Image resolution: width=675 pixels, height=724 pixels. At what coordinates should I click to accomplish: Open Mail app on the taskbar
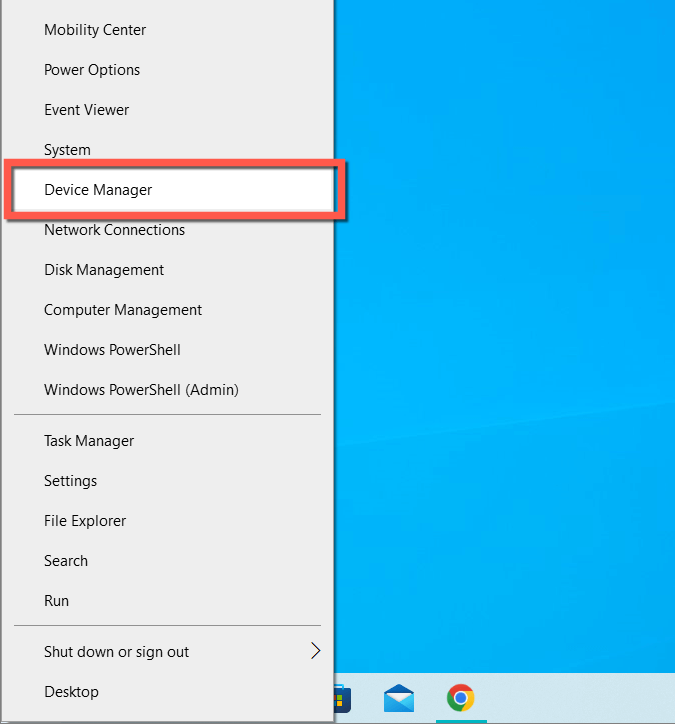pos(399,698)
